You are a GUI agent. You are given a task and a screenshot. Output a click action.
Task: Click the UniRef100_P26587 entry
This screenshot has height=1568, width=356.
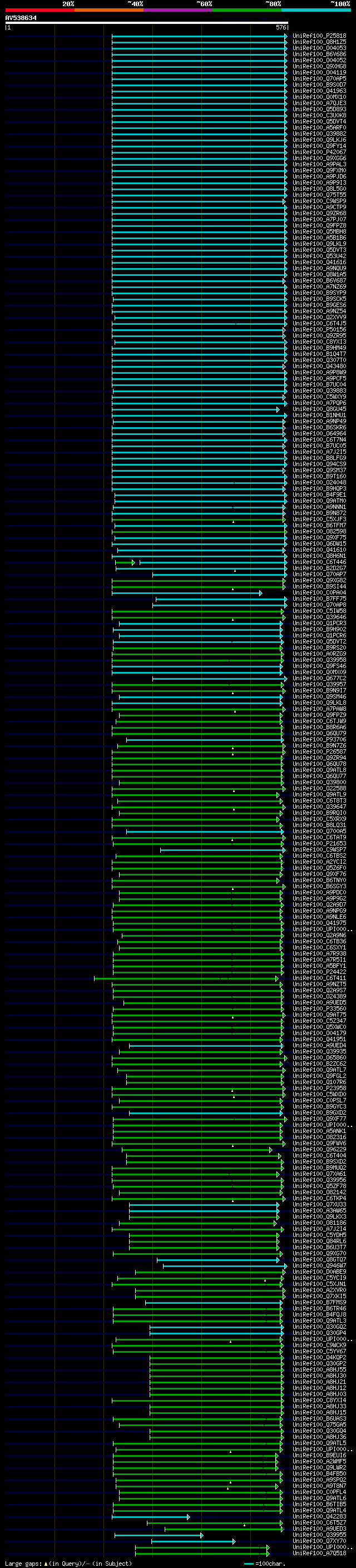(x=319, y=752)
